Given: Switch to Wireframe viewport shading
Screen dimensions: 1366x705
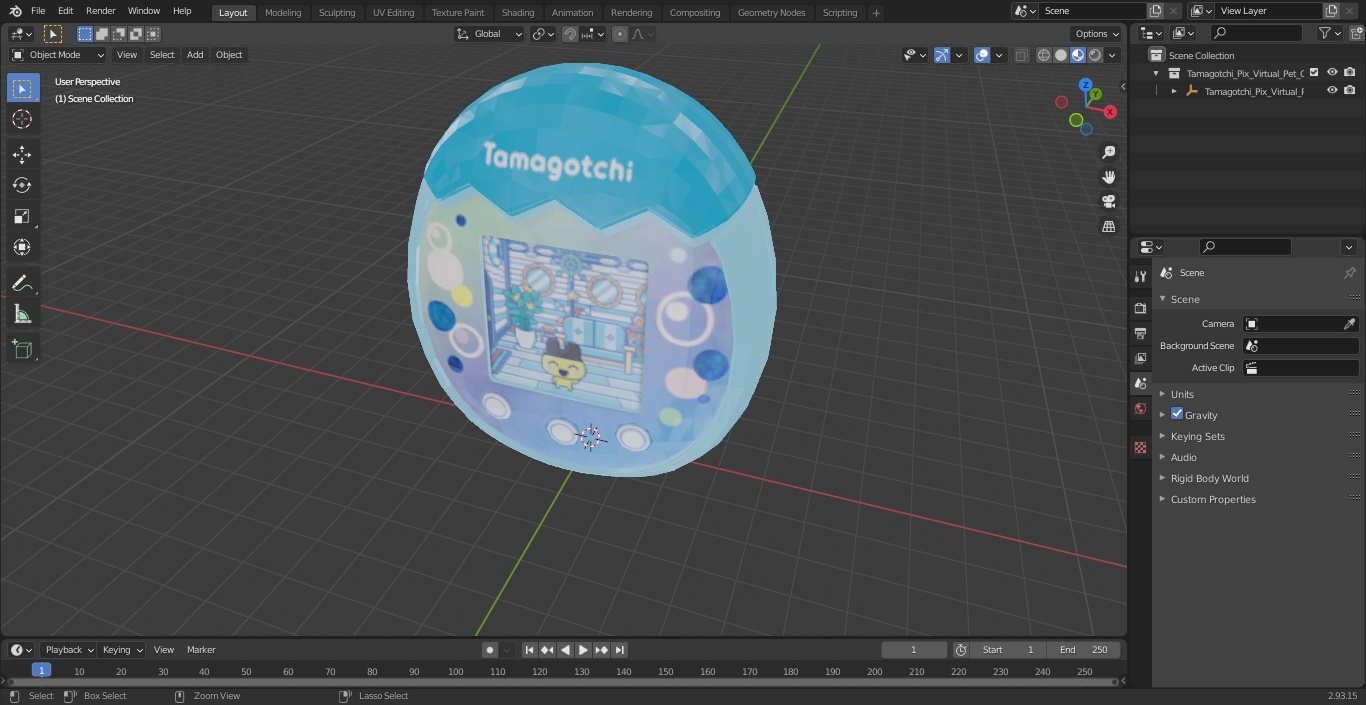Looking at the screenshot, I should pos(1043,55).
